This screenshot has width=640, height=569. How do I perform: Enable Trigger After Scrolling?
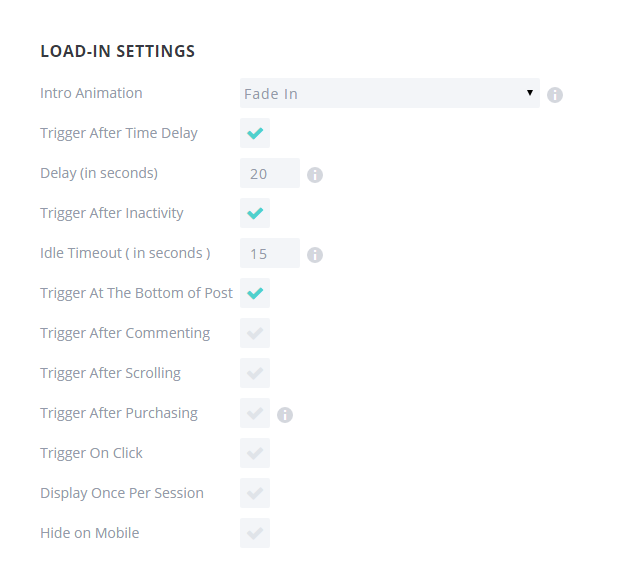[x=255, y=373]
